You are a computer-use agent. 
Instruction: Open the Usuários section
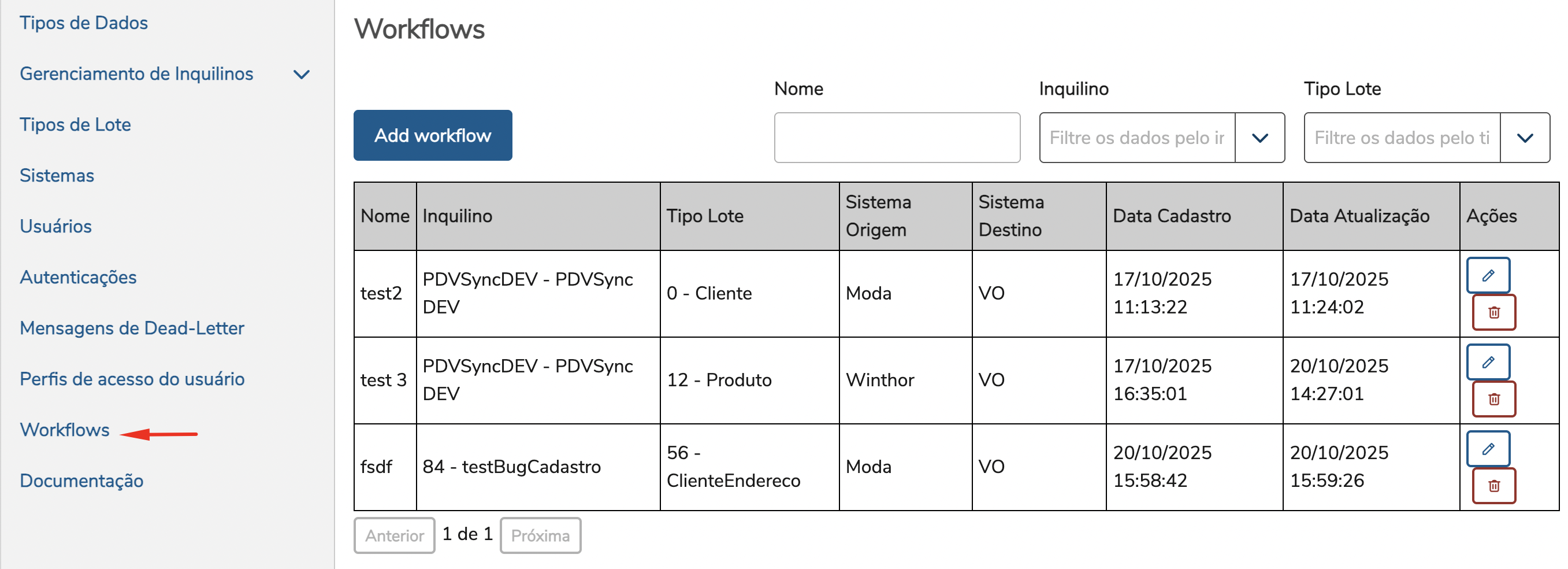[55, 227]
